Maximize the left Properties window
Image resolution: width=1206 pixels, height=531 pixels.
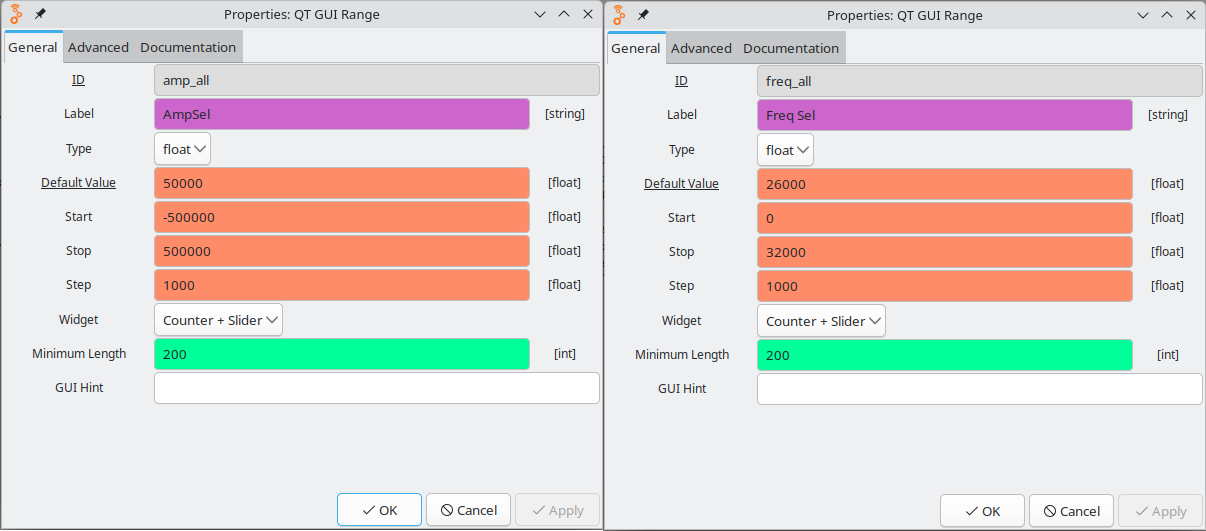coord(563,14)
